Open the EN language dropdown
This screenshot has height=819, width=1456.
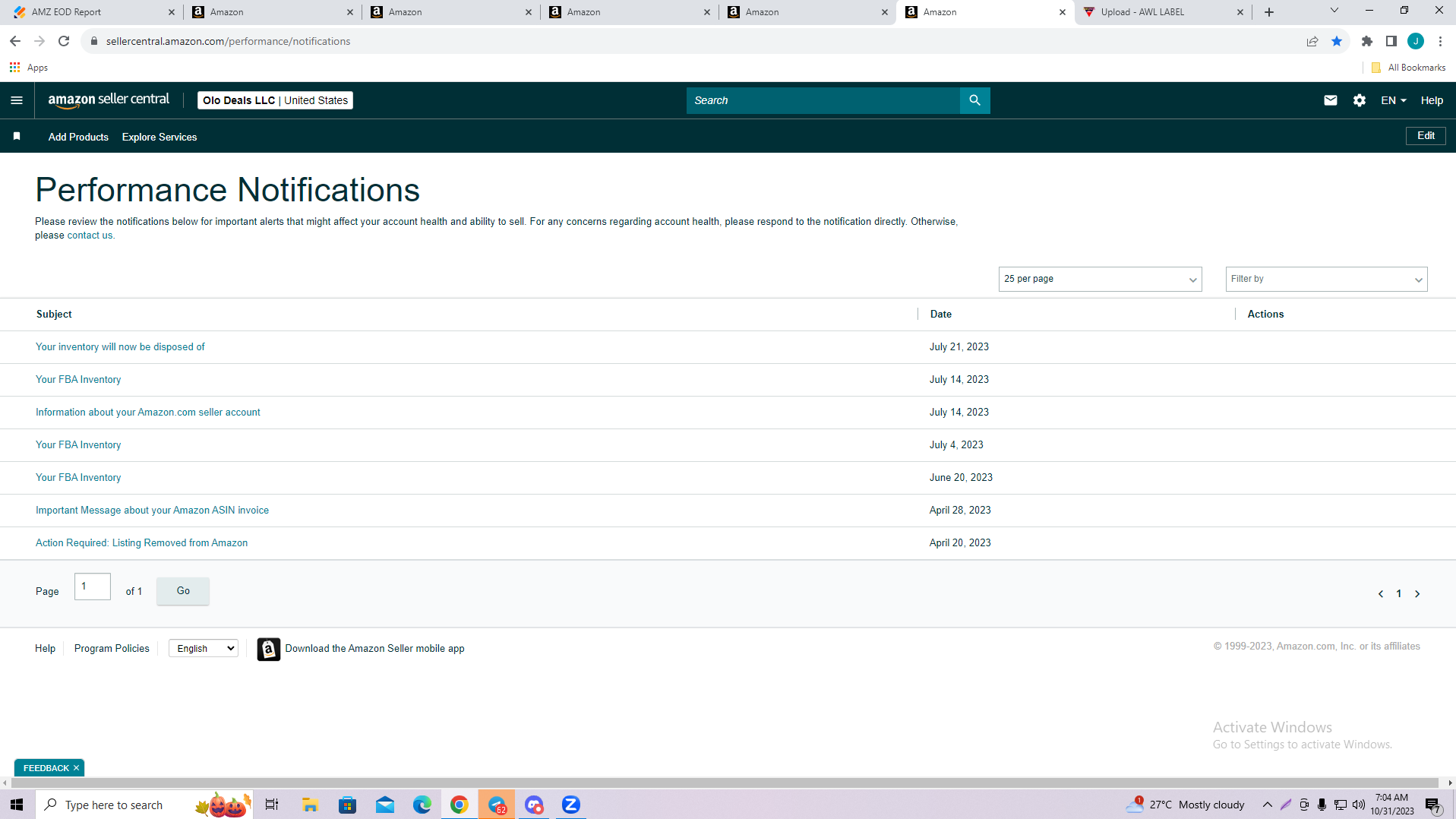(1393, 100)
